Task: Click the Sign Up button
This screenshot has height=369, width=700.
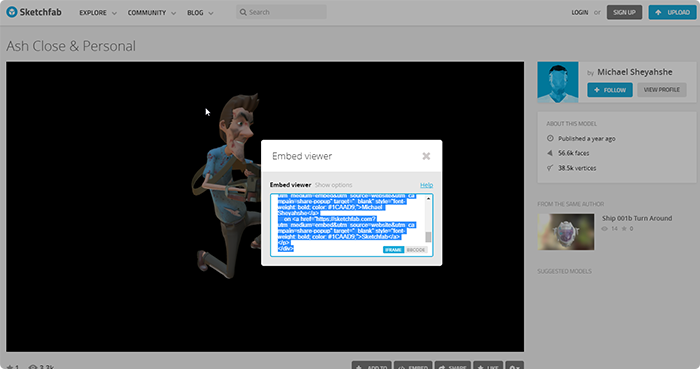Action: [x=624, y=12]
